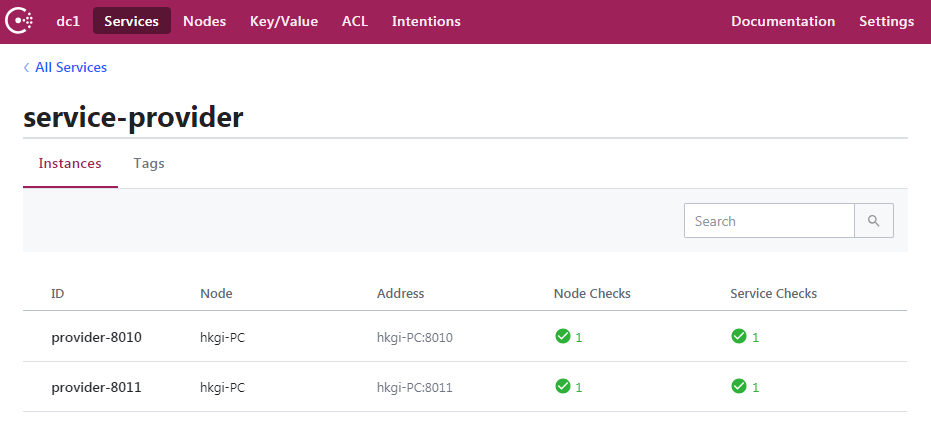931x440 pixels.
Task: Click the search magnifier icon
Action: click(x=873, y=221)
